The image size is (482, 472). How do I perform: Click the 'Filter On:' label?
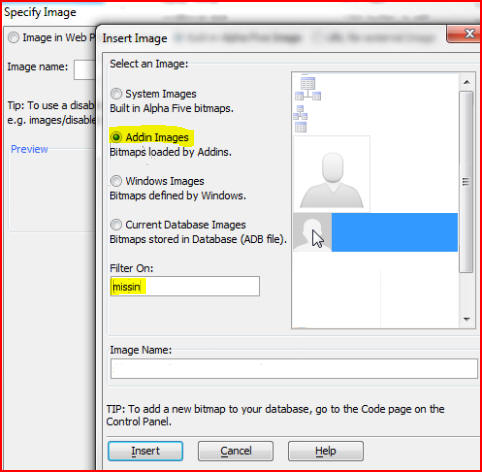coord(132,268)
